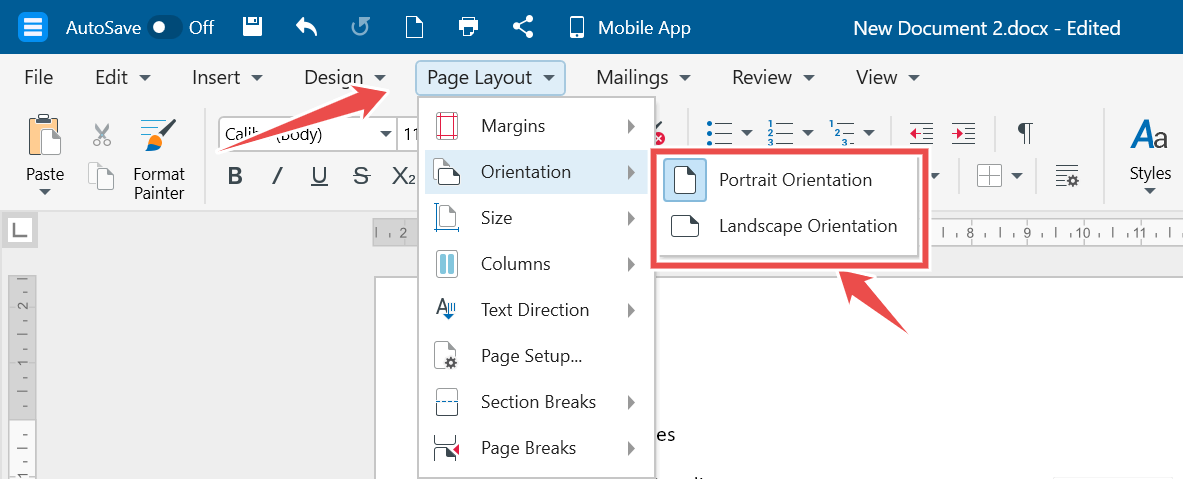
Task: Open the Page Setup dialog entry
Action: 536,356
